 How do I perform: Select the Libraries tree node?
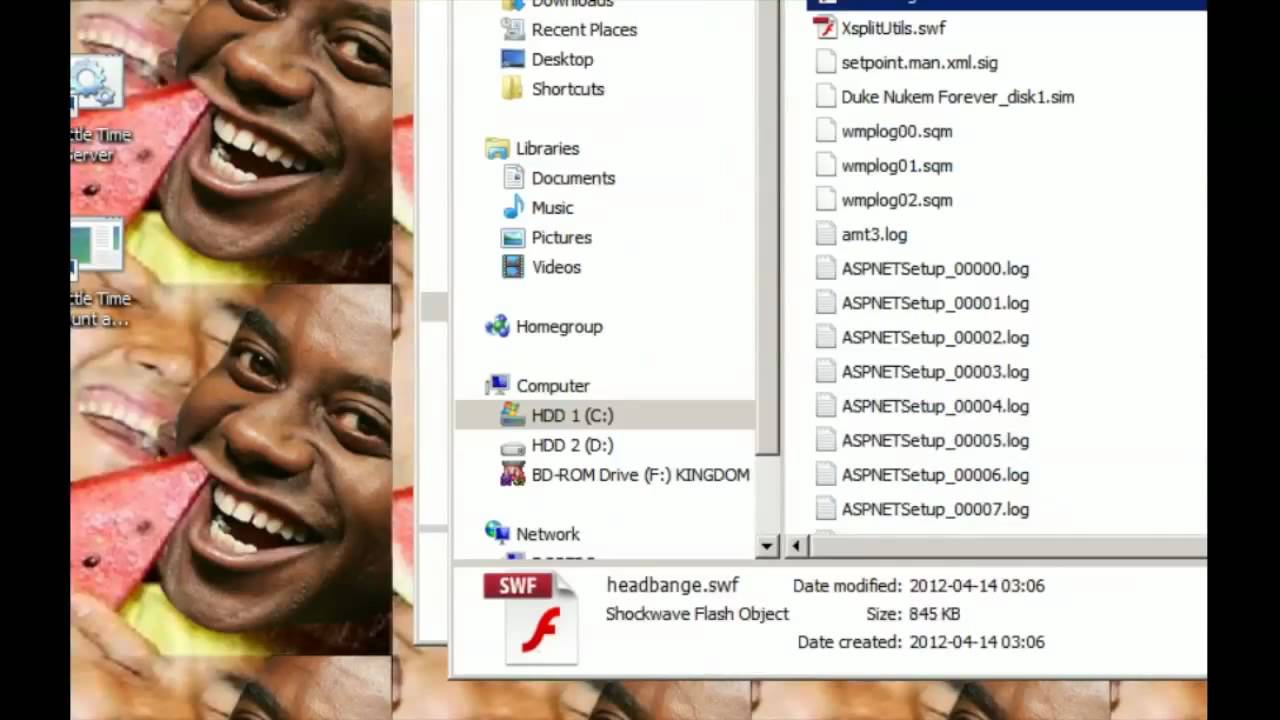[x=547, y=148]
